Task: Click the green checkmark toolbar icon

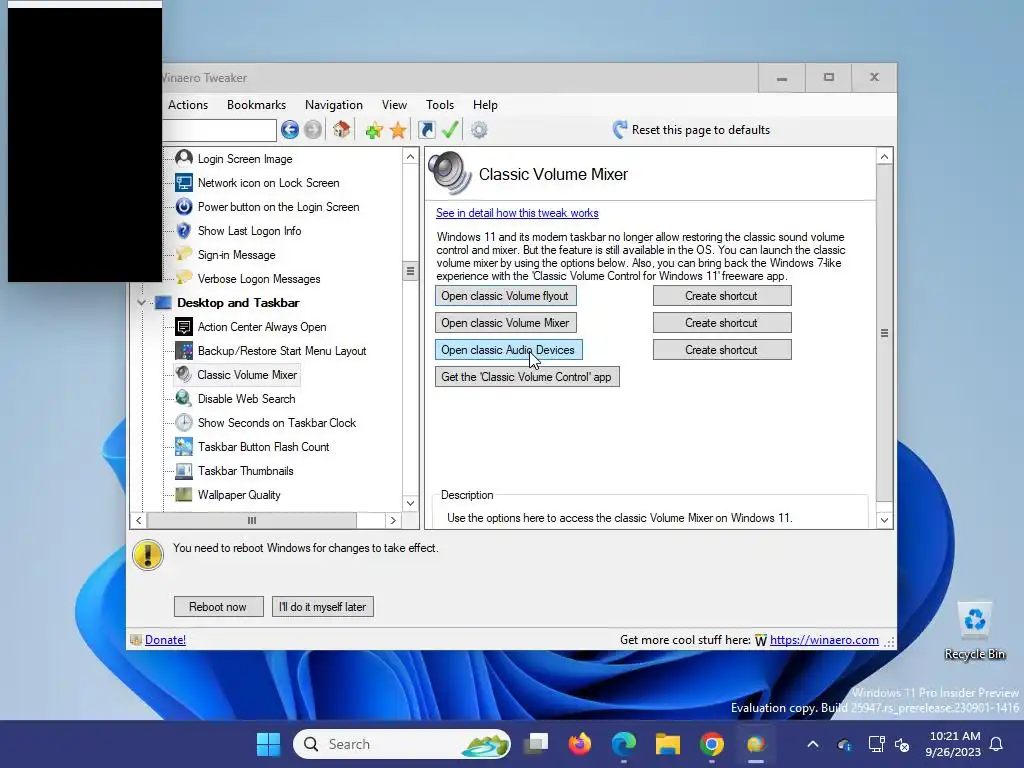Action: pos(450,129)
